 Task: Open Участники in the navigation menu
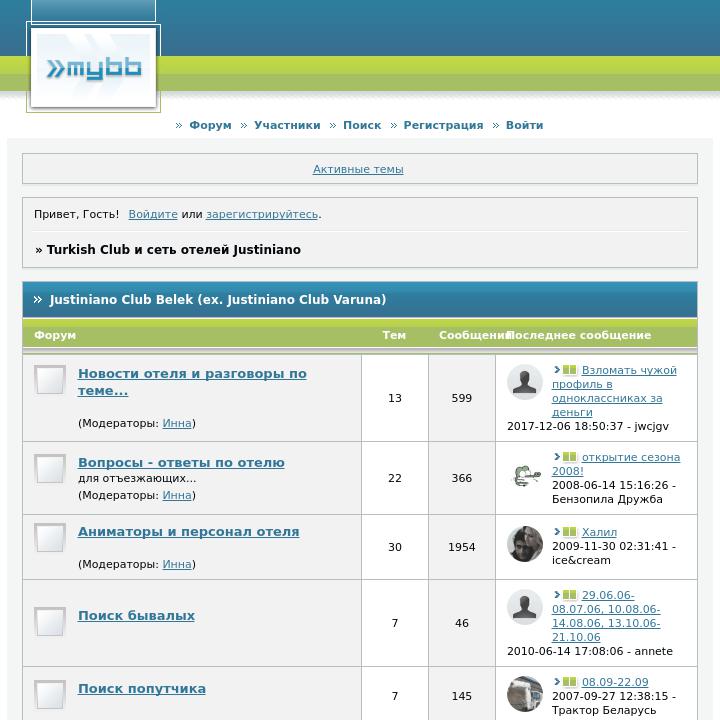[287, 125]
